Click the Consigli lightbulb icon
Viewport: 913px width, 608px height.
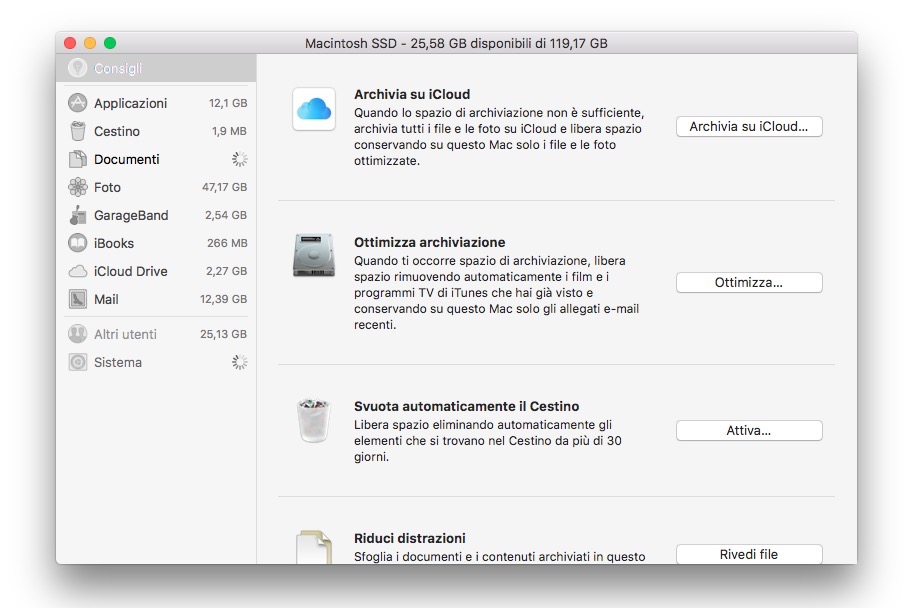pos(77,68)
